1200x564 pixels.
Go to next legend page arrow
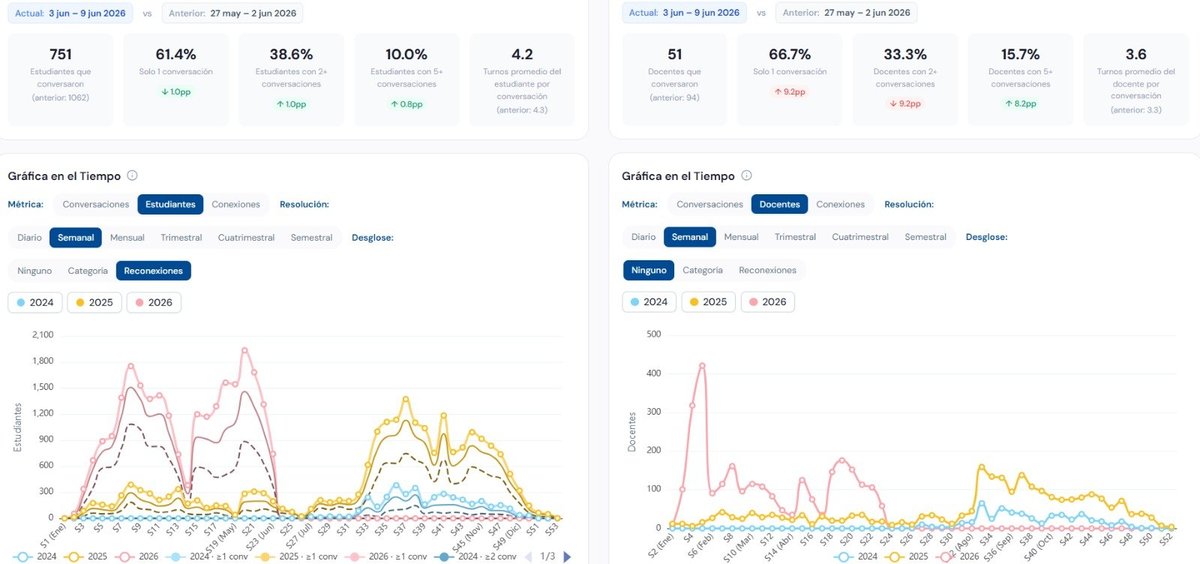(567, 556)
